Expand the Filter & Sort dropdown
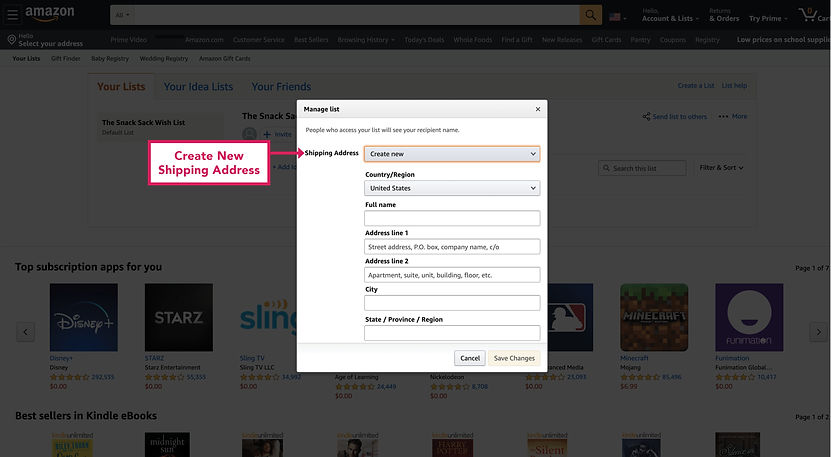The height and width of the screenshot is (457, 831). (721, 168)
